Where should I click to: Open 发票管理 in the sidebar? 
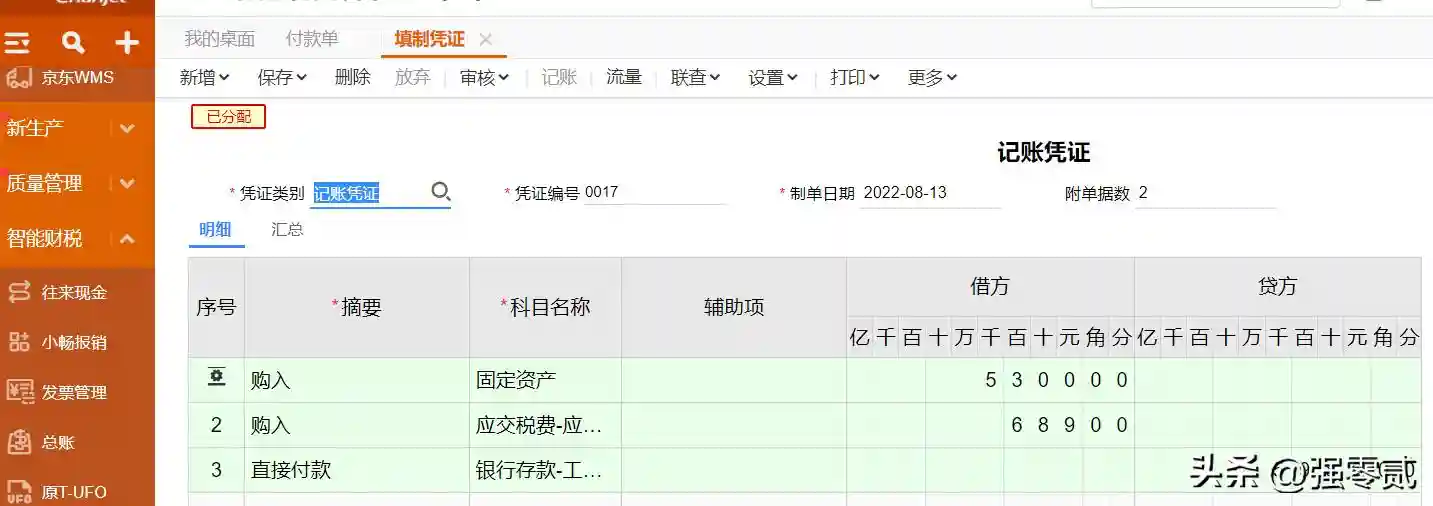click(x=73, y=393)
